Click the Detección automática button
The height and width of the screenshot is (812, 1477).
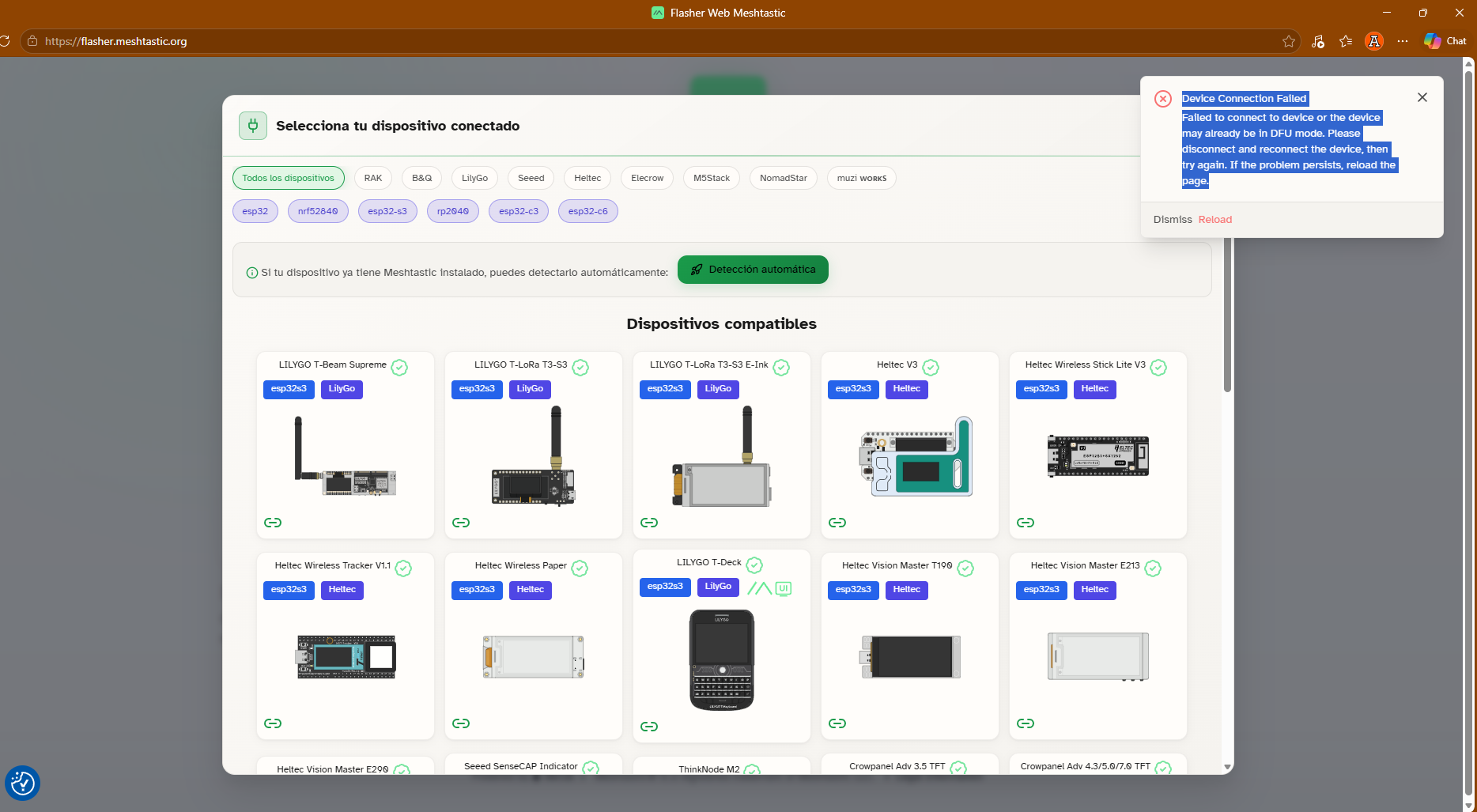pos(753,270)
